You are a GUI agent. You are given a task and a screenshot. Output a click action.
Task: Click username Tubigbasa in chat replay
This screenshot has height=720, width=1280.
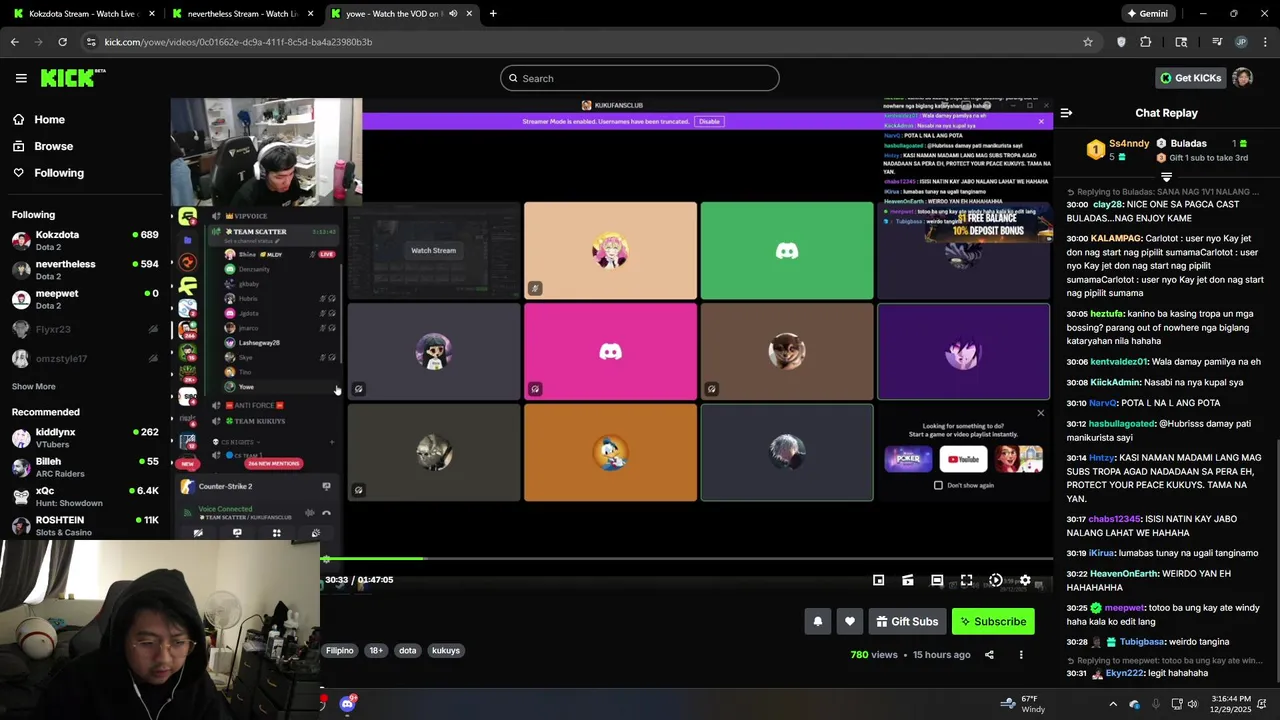(x=1142, y=642)
